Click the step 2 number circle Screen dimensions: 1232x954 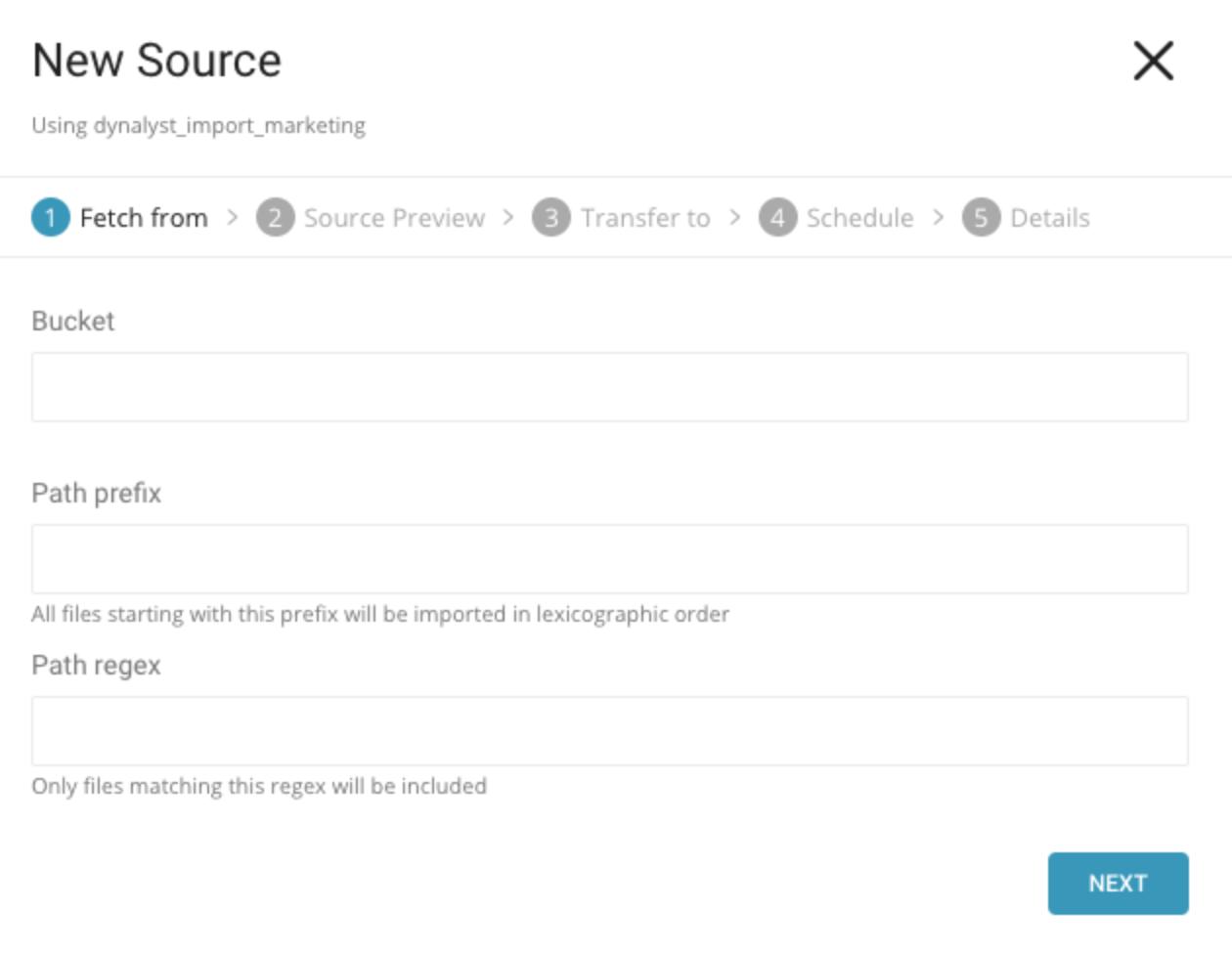275,217
